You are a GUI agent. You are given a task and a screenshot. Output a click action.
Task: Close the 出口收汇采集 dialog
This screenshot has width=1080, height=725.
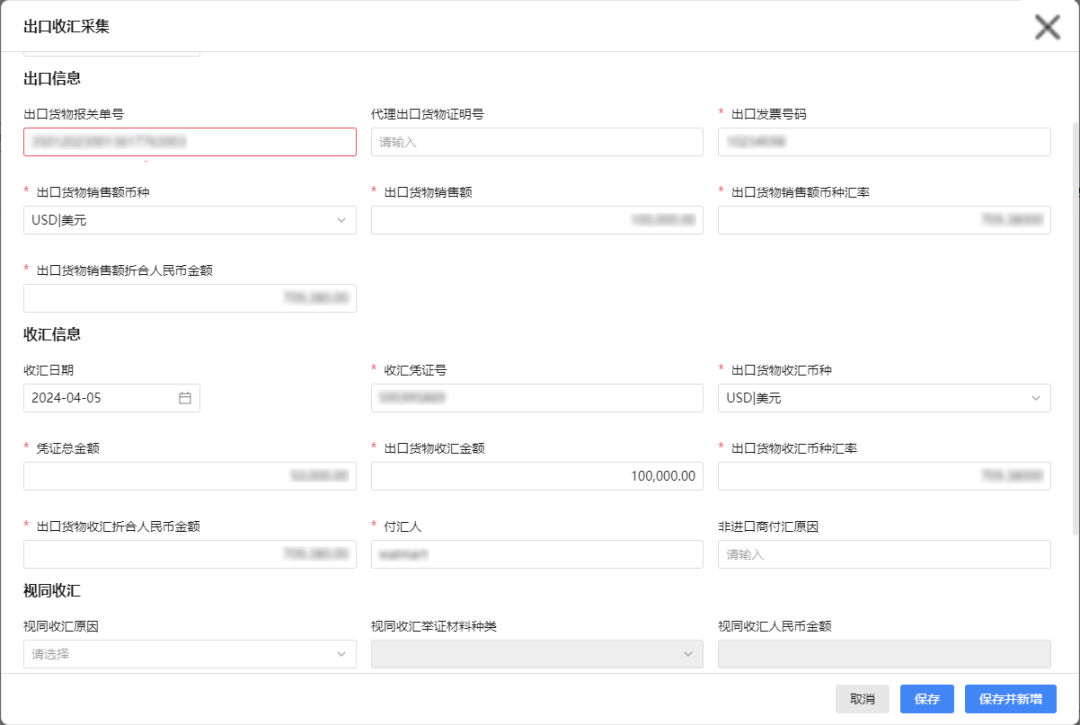click(1047, 27)
